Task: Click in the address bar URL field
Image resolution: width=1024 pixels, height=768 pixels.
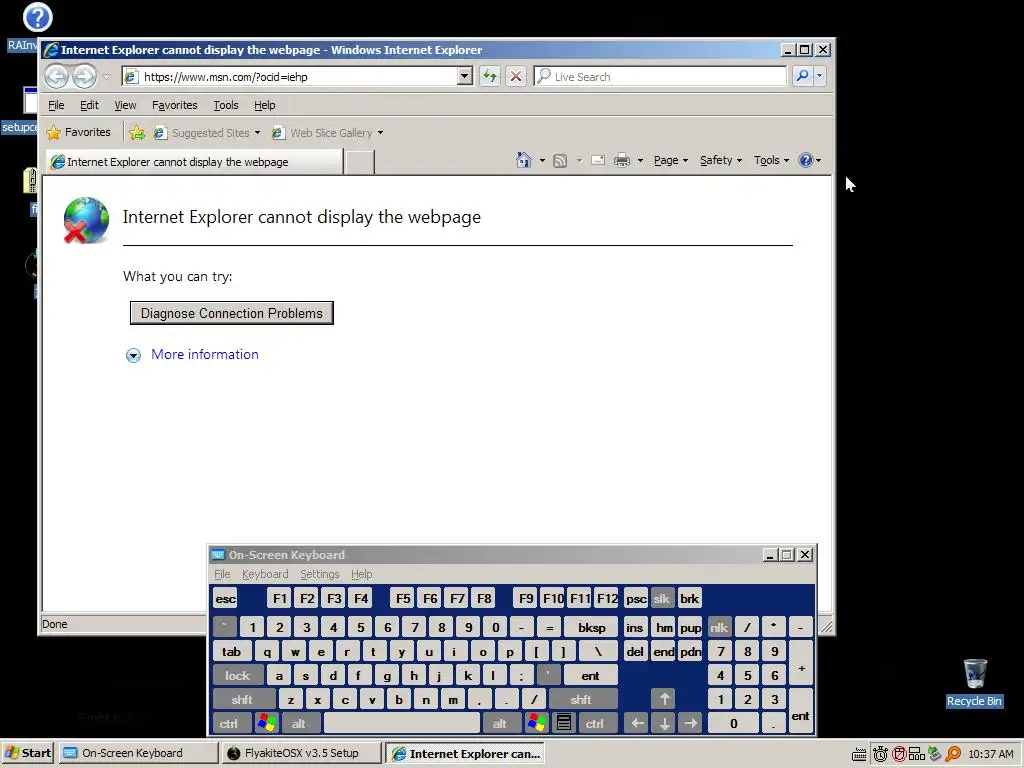Action: point(291,76)
